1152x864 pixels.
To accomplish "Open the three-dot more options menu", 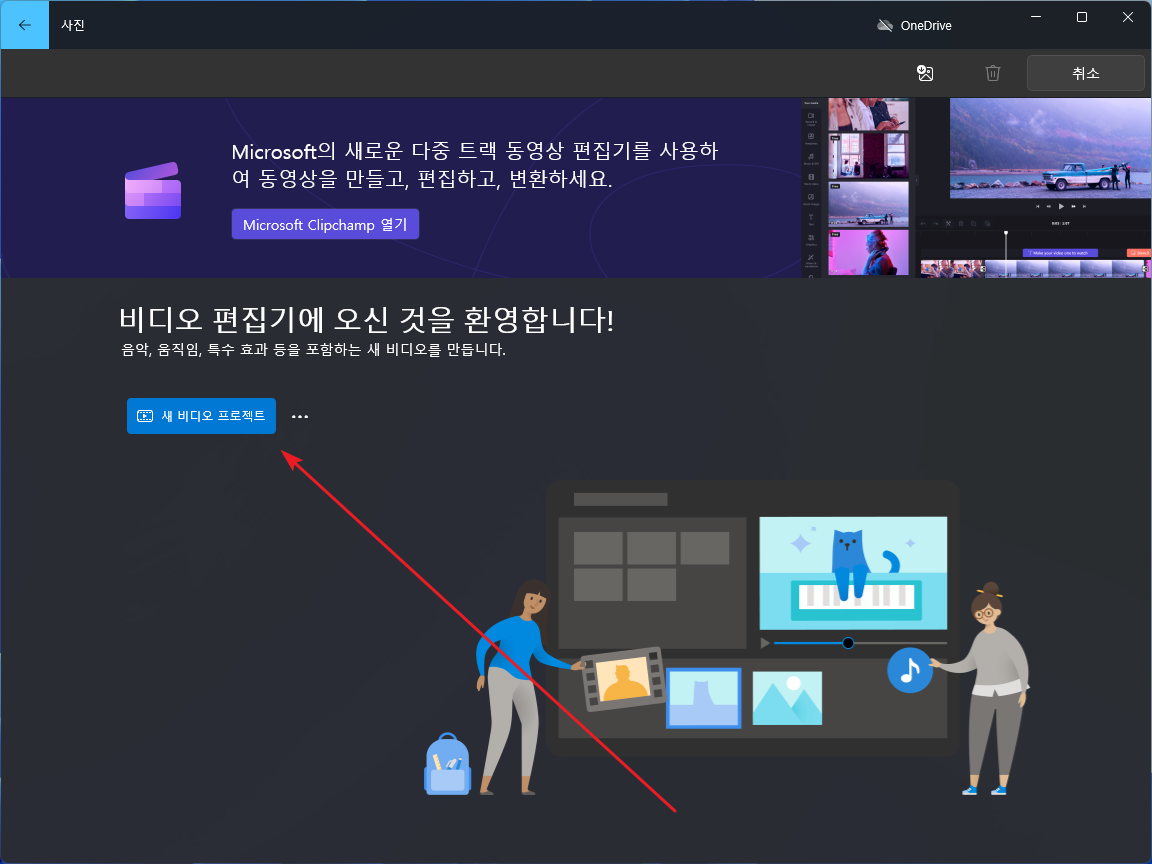I will point(300,417).
